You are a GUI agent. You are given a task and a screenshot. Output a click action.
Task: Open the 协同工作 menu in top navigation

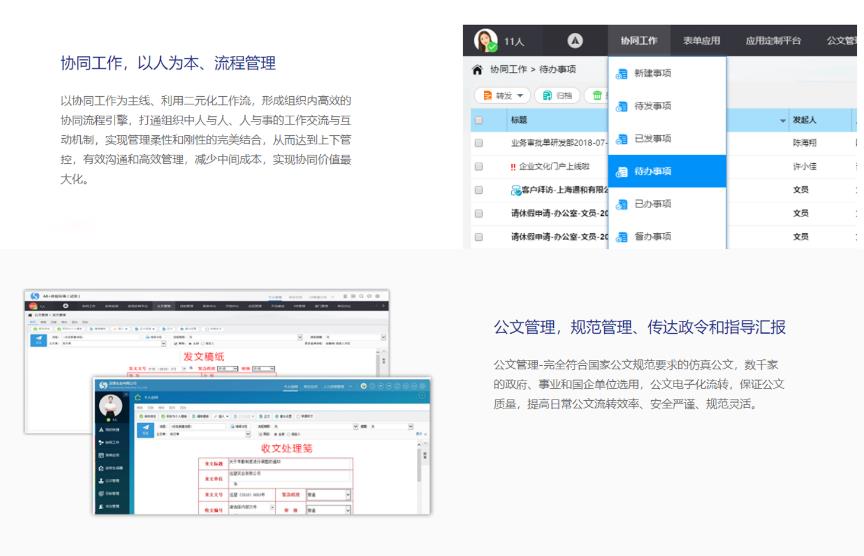tap(638, 41)
